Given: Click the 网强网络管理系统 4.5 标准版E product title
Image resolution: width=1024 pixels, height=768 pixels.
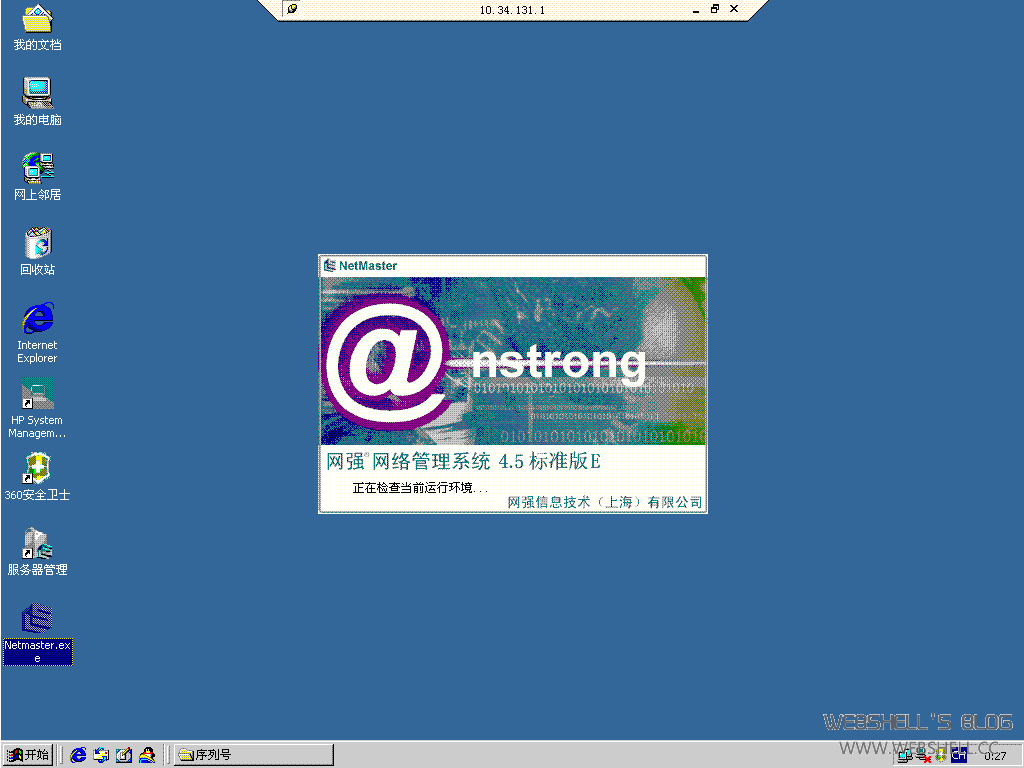Looking at the screenshot, I should coord(463,461).
